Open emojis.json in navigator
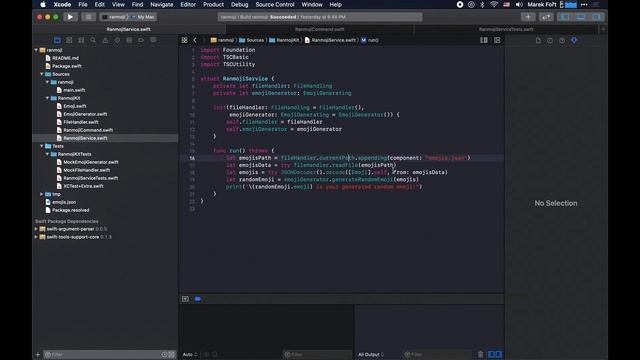Image resolution: width=640 pixels, height=360 pixels. (64, 202)
